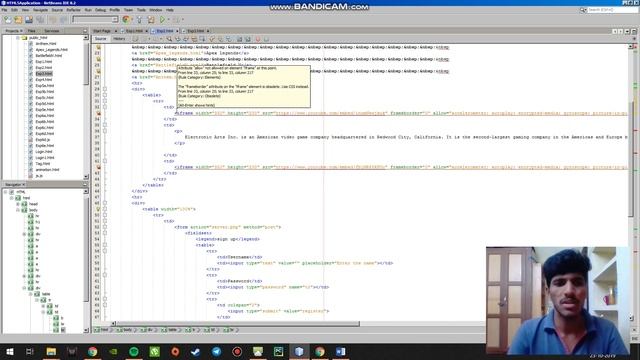This screenshot has width=640, height=360.
Task: Click the Stop Macro Recording icon
Action: coord(266,39)
